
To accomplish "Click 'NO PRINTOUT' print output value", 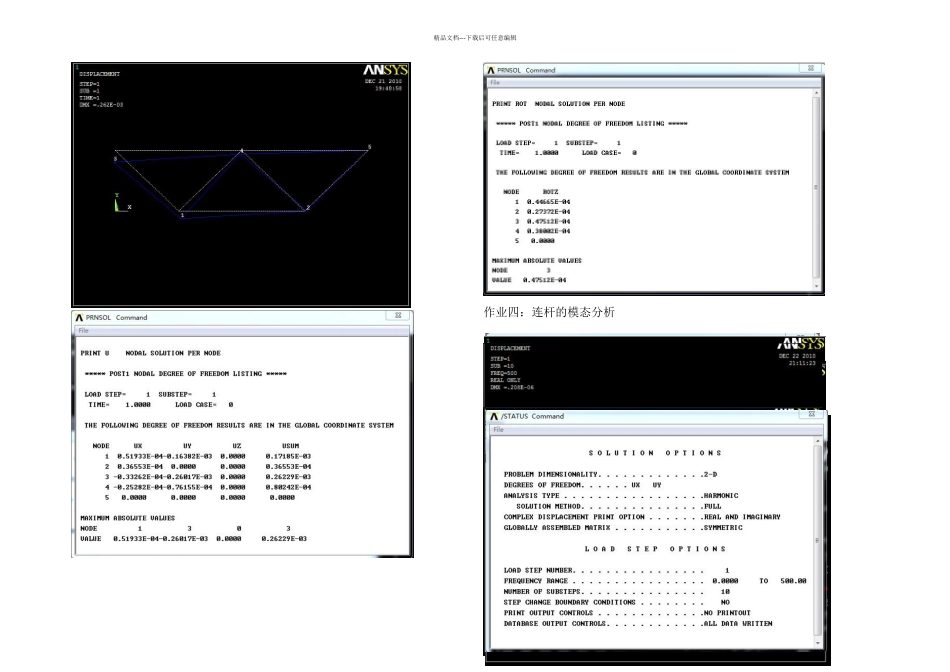I will (x=727, y=613).
